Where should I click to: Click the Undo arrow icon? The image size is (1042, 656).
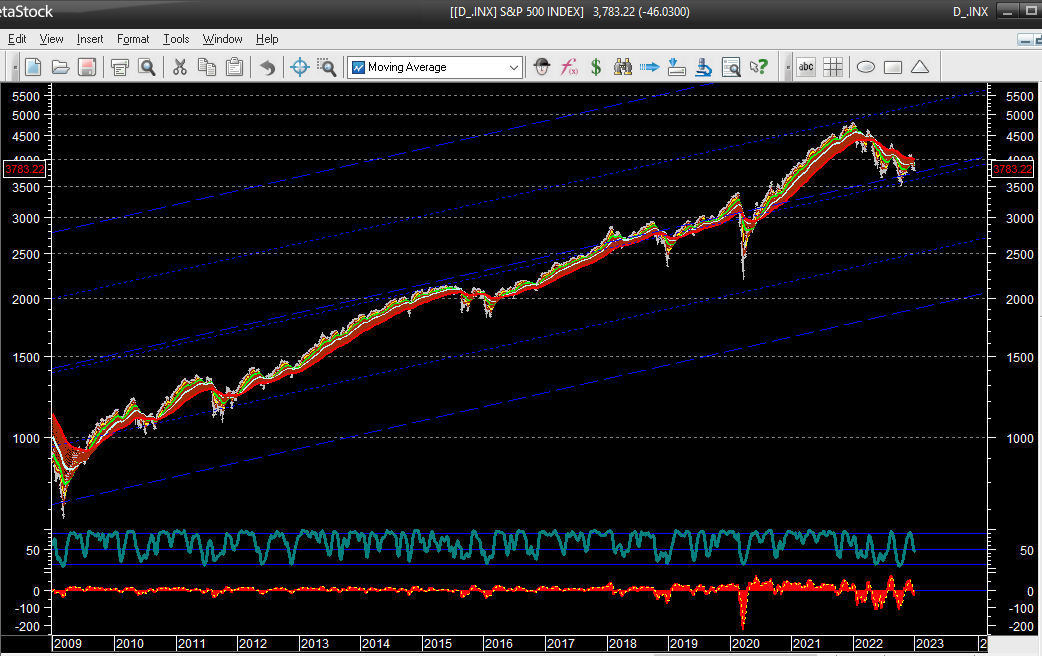tap(267, 67)
